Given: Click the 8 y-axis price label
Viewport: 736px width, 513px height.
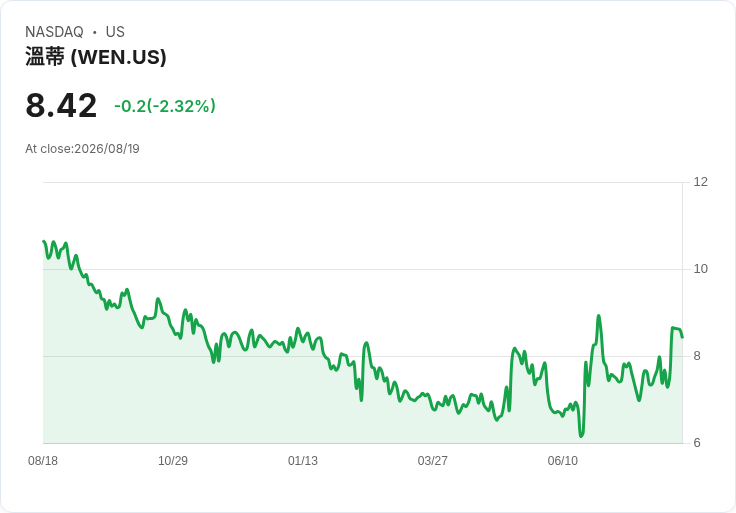Looking at the screenshot, I should click(697, 356).
